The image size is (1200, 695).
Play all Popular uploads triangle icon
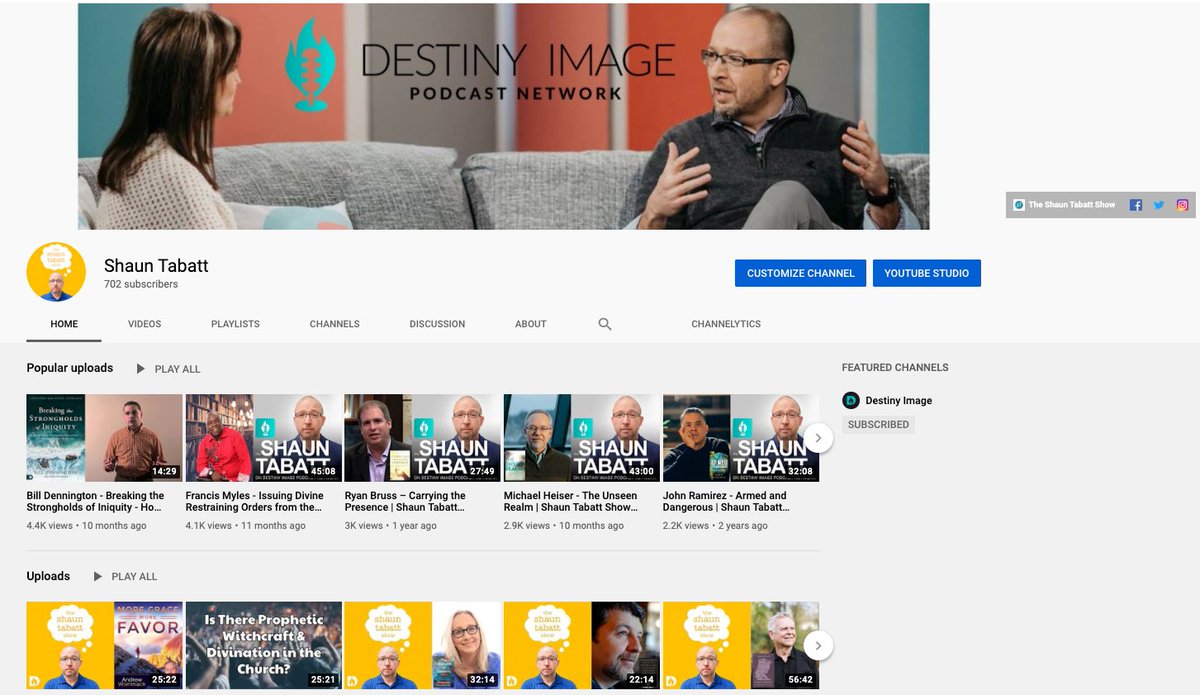point(141,369)
